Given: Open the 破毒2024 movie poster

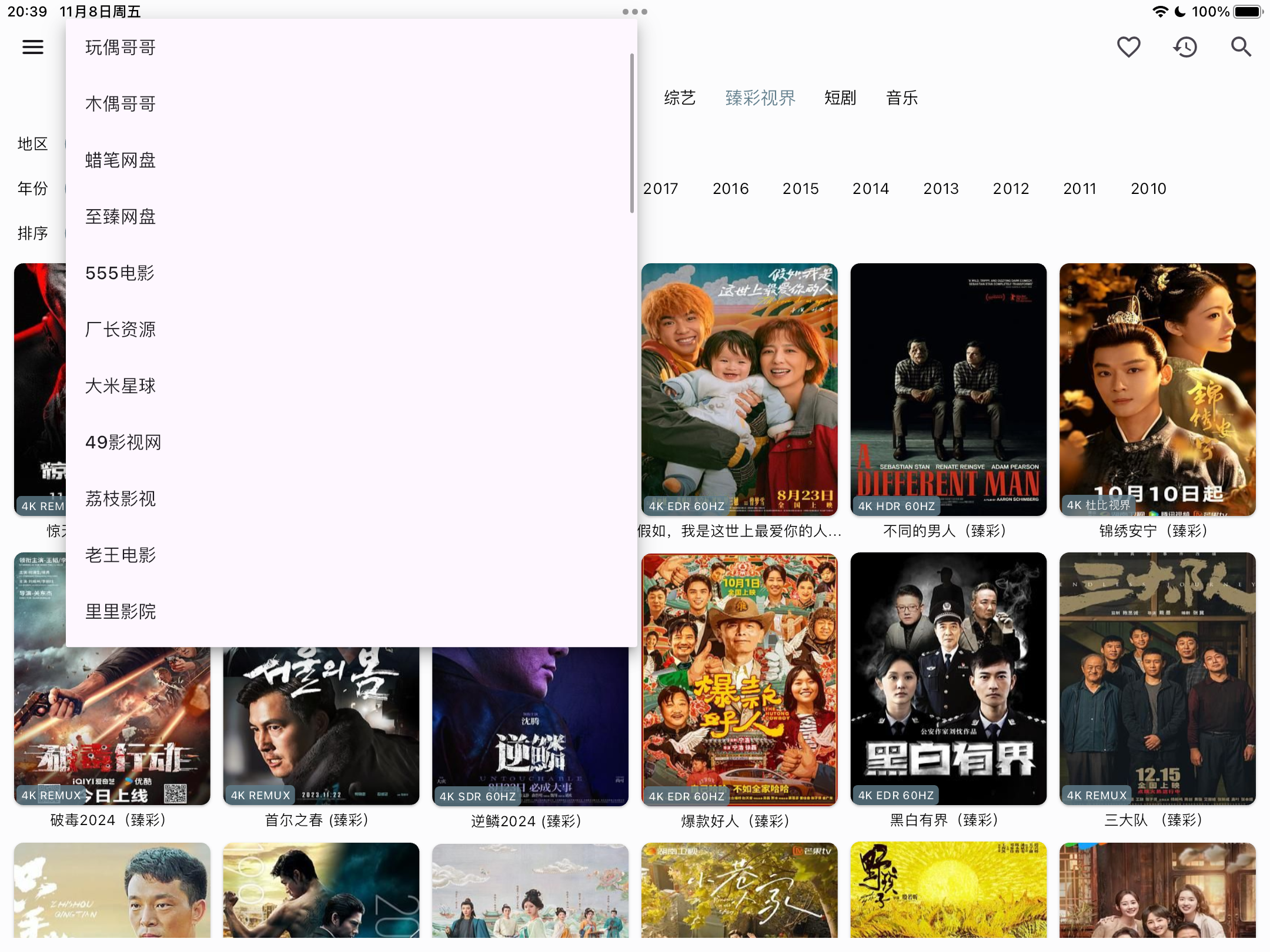Looking at the screenshot, I should click(x=112, y=726).
